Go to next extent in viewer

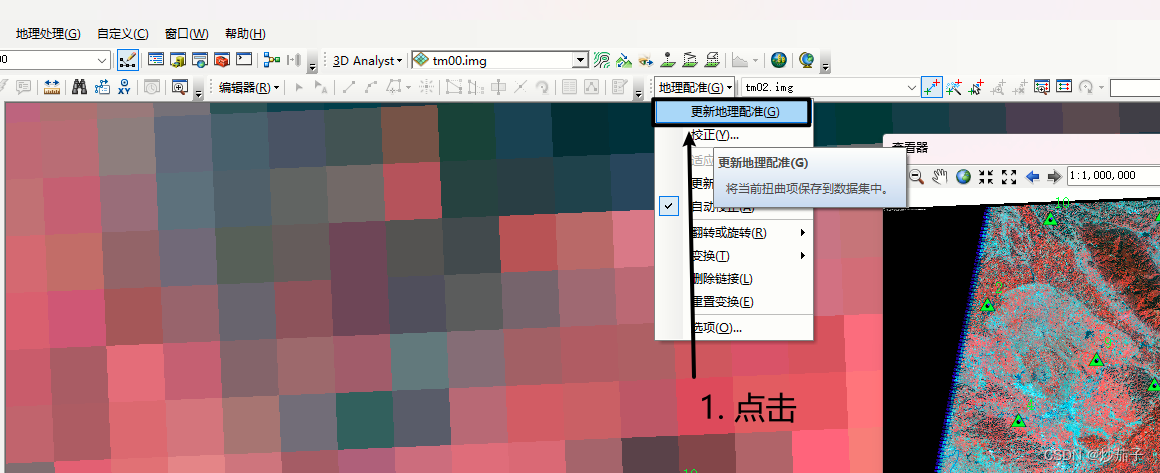[x=1054, y=176]
